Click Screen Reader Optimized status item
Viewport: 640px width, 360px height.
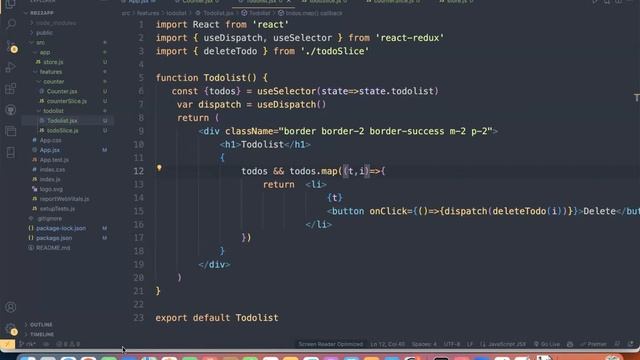point(331,344)
